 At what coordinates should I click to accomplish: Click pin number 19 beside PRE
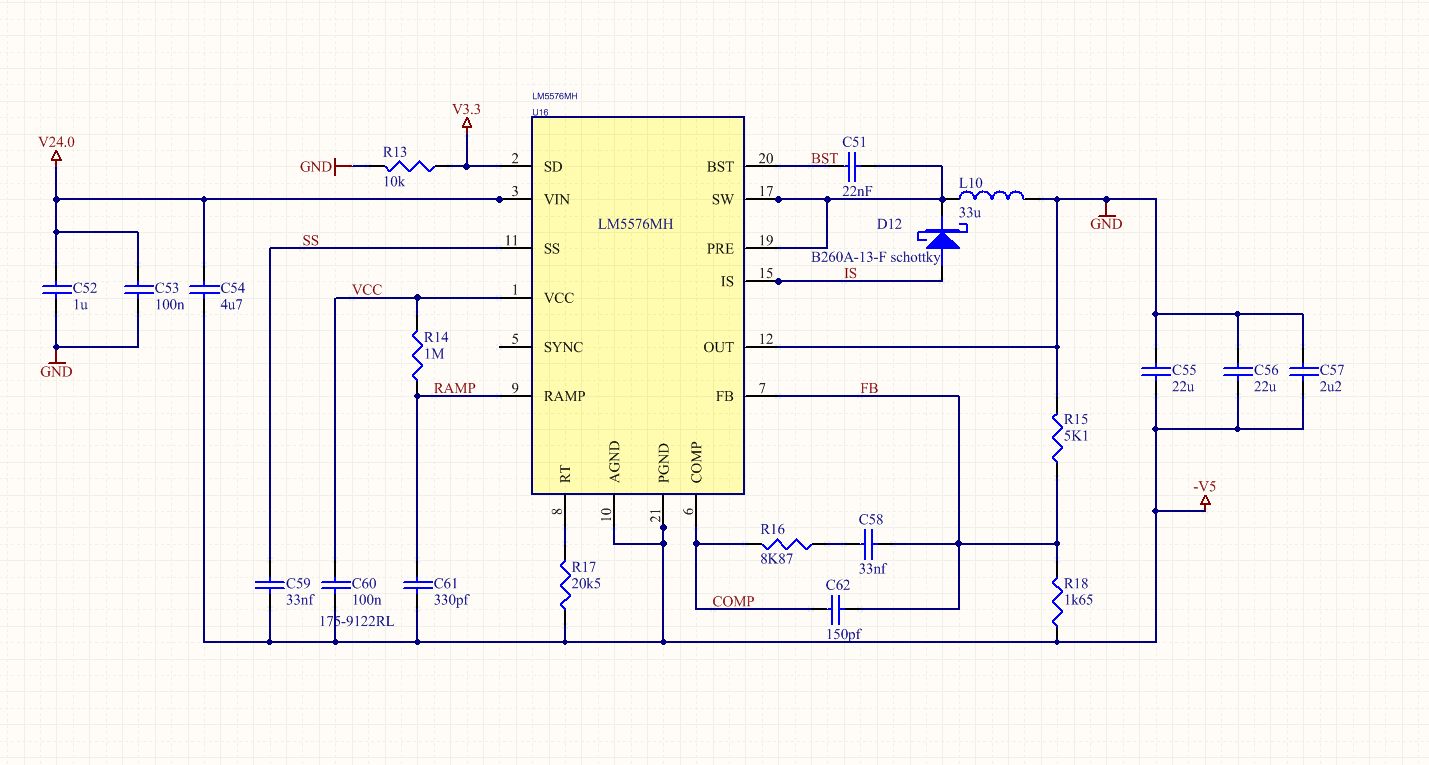point(766,240)
